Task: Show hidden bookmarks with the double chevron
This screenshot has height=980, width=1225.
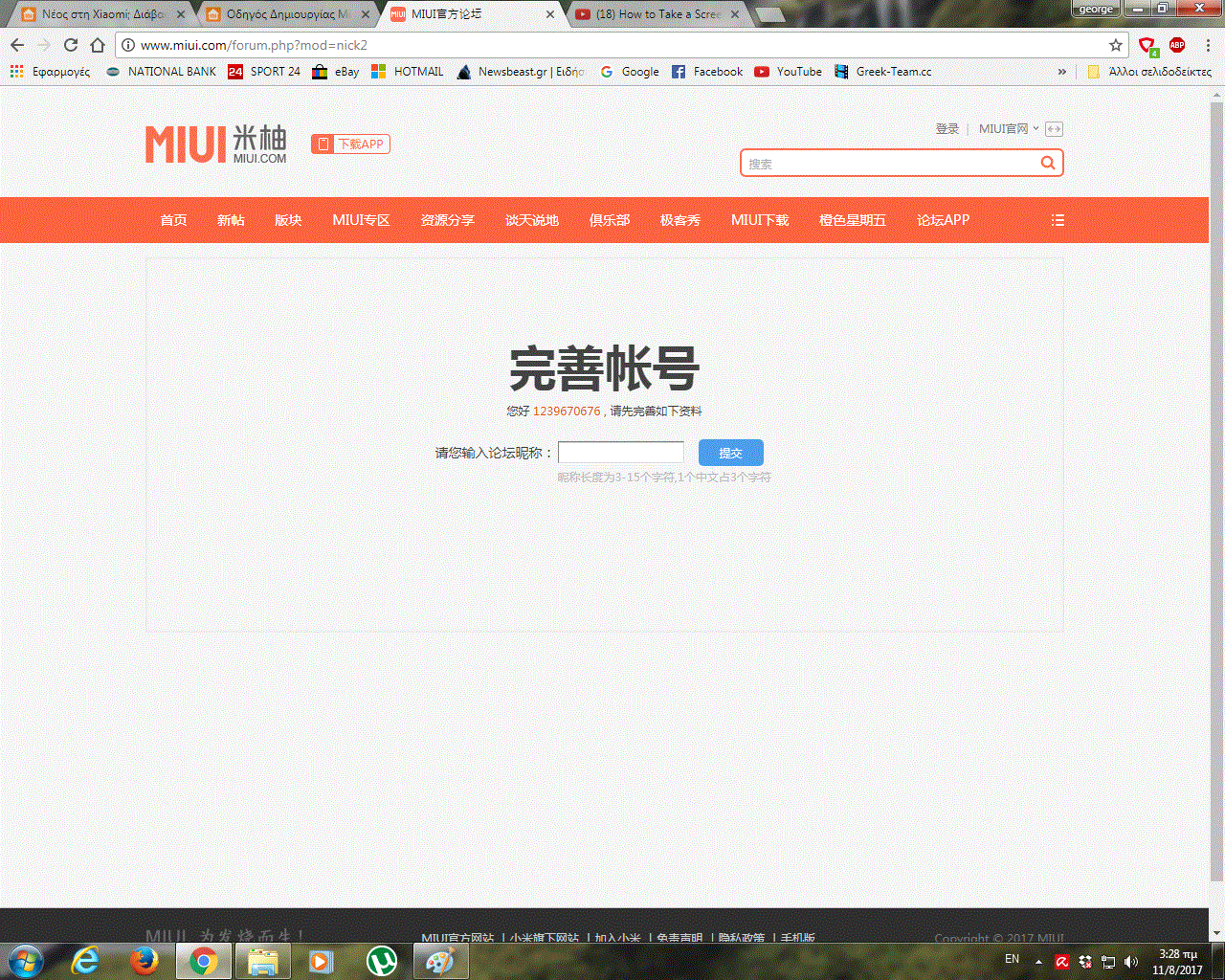Action: point(1061,72)
